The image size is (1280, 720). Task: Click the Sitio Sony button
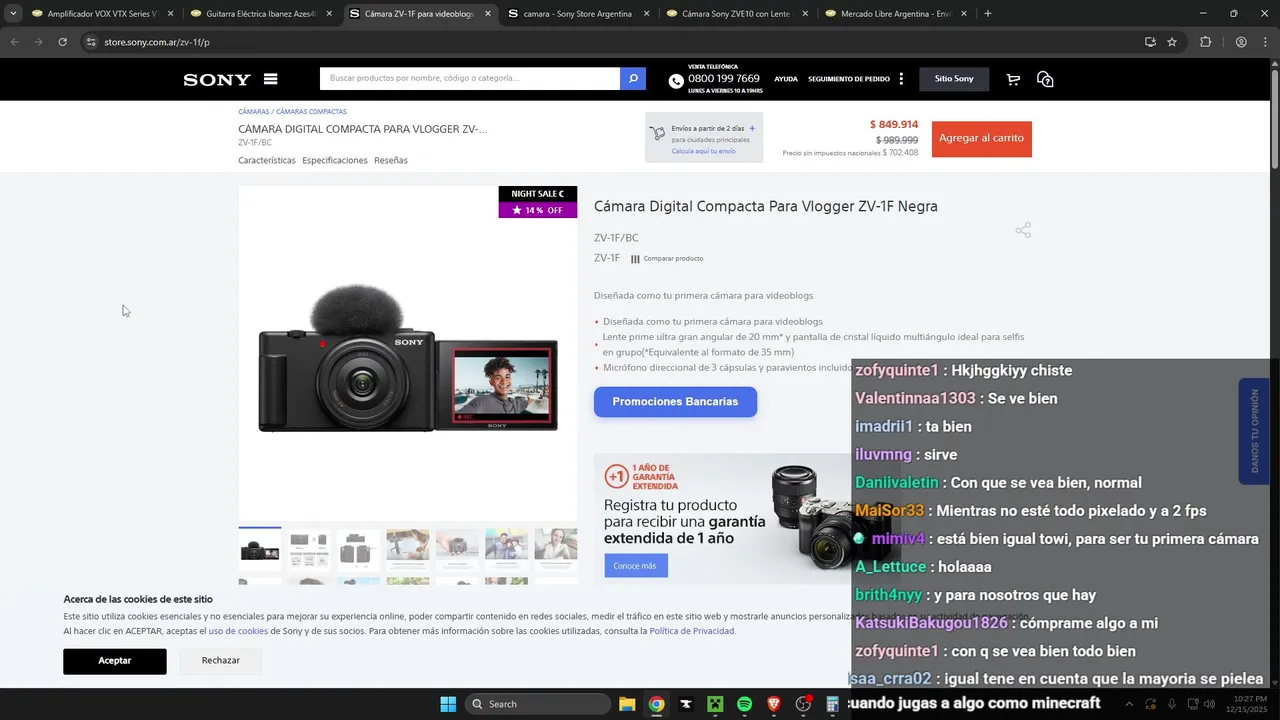pyautogui.click(x=954, y=79)
